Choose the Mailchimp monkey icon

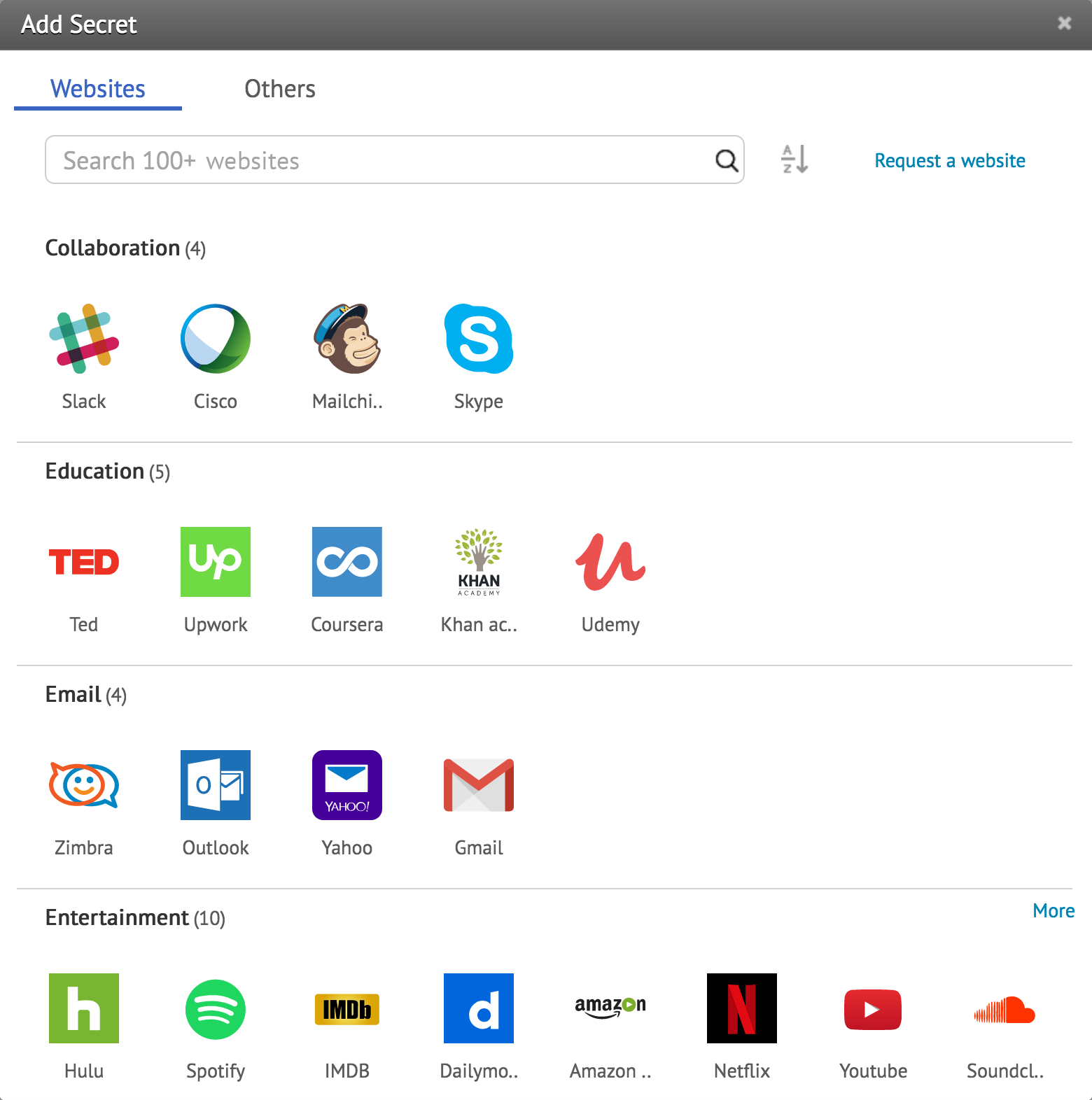pyautogui.click(x=347, y=339)
